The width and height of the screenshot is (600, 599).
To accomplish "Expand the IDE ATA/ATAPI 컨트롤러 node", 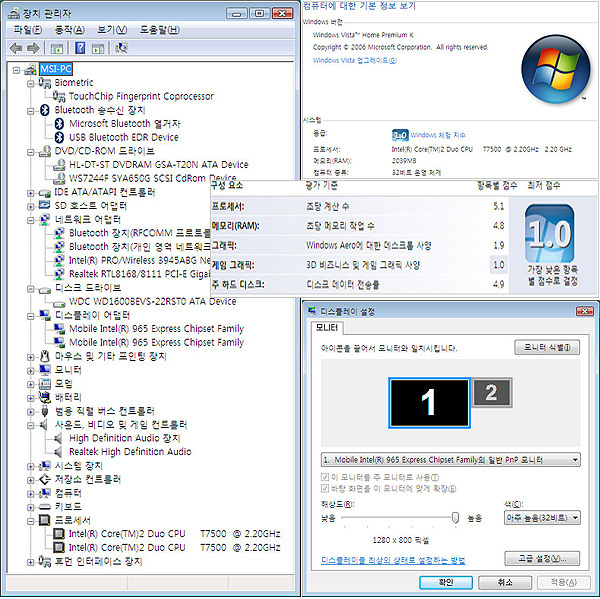I will (x=30, y=193).
